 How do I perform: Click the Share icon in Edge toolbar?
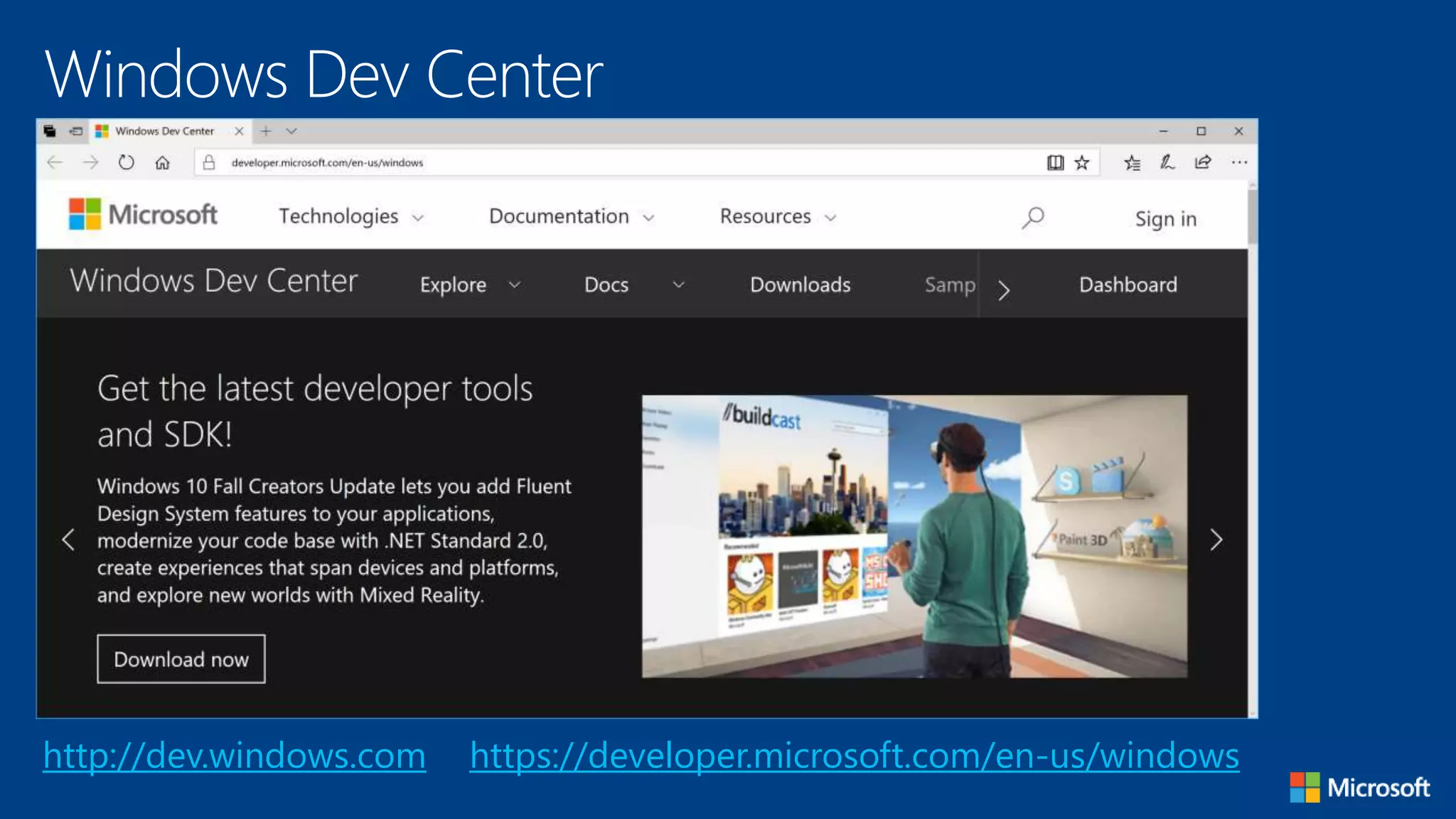click(1203, 163)
